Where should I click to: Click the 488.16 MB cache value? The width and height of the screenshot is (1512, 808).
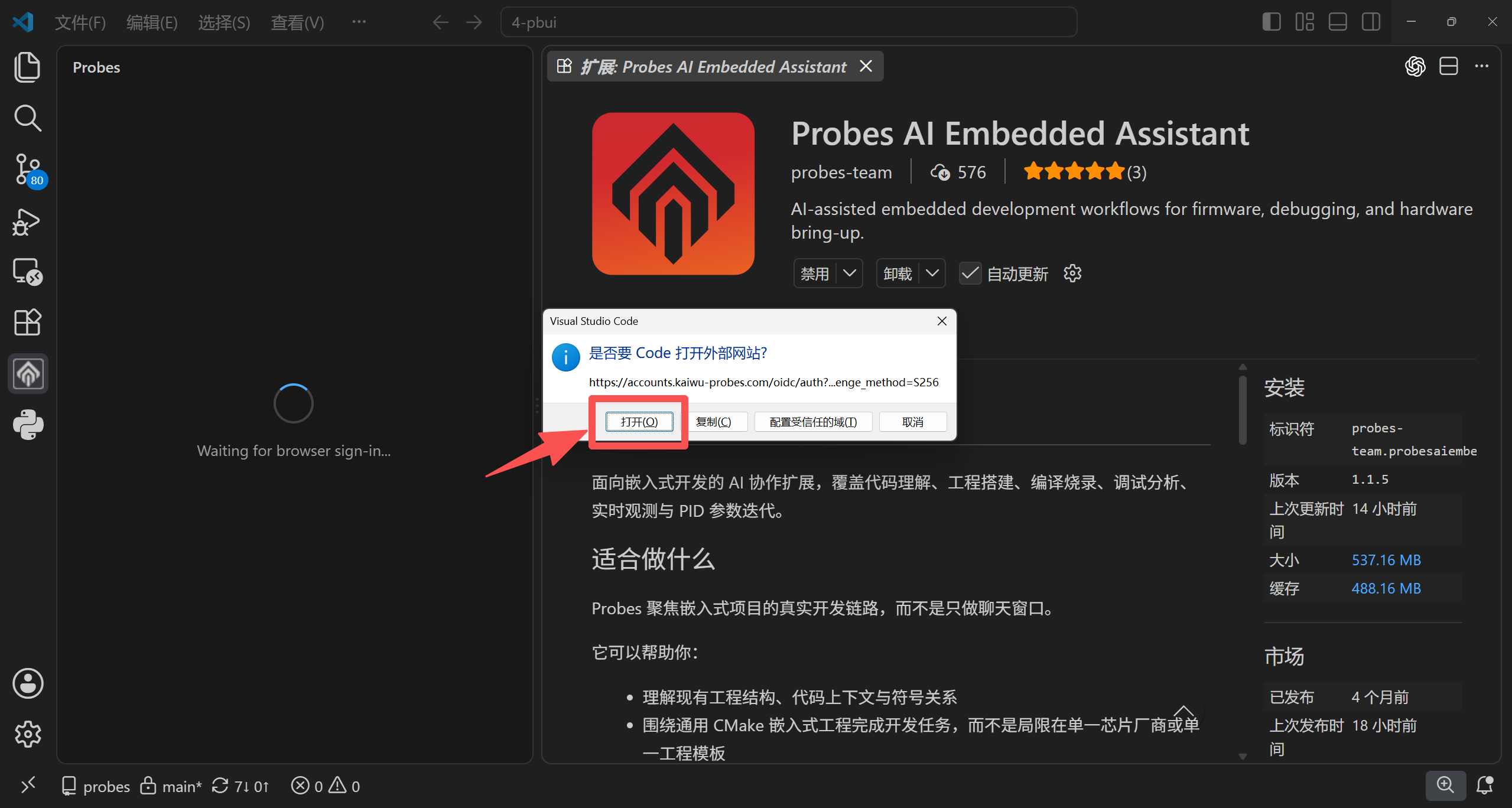point(1386,588)
